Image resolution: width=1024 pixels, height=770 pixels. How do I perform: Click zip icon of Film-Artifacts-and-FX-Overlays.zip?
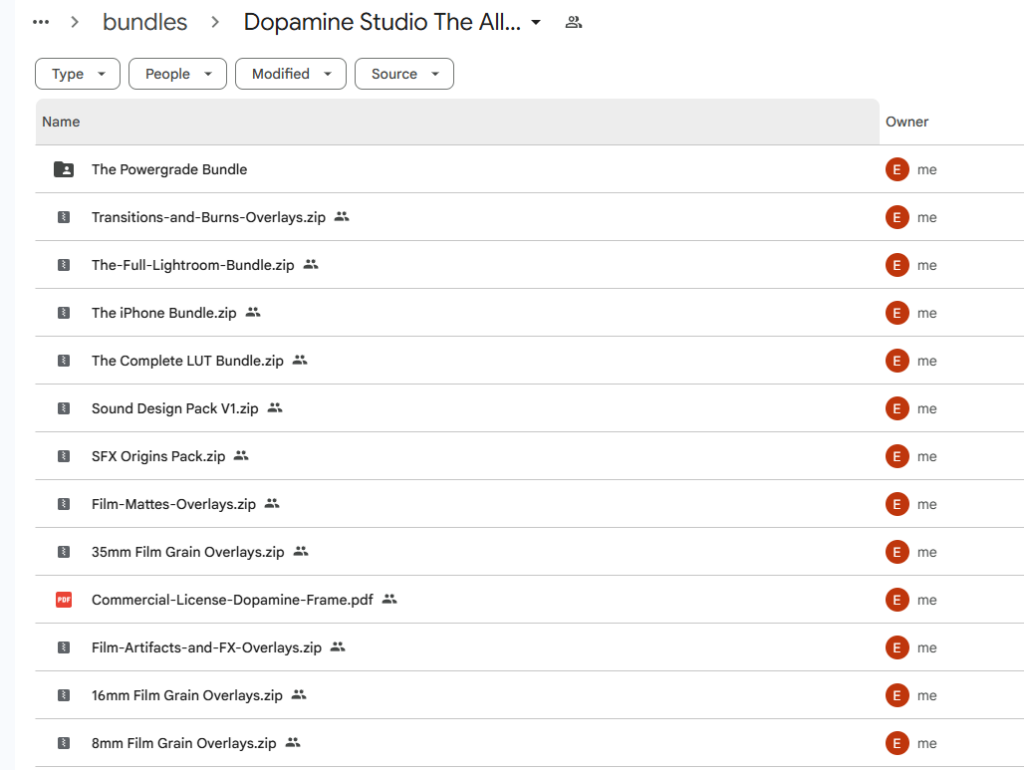[63, 647]
